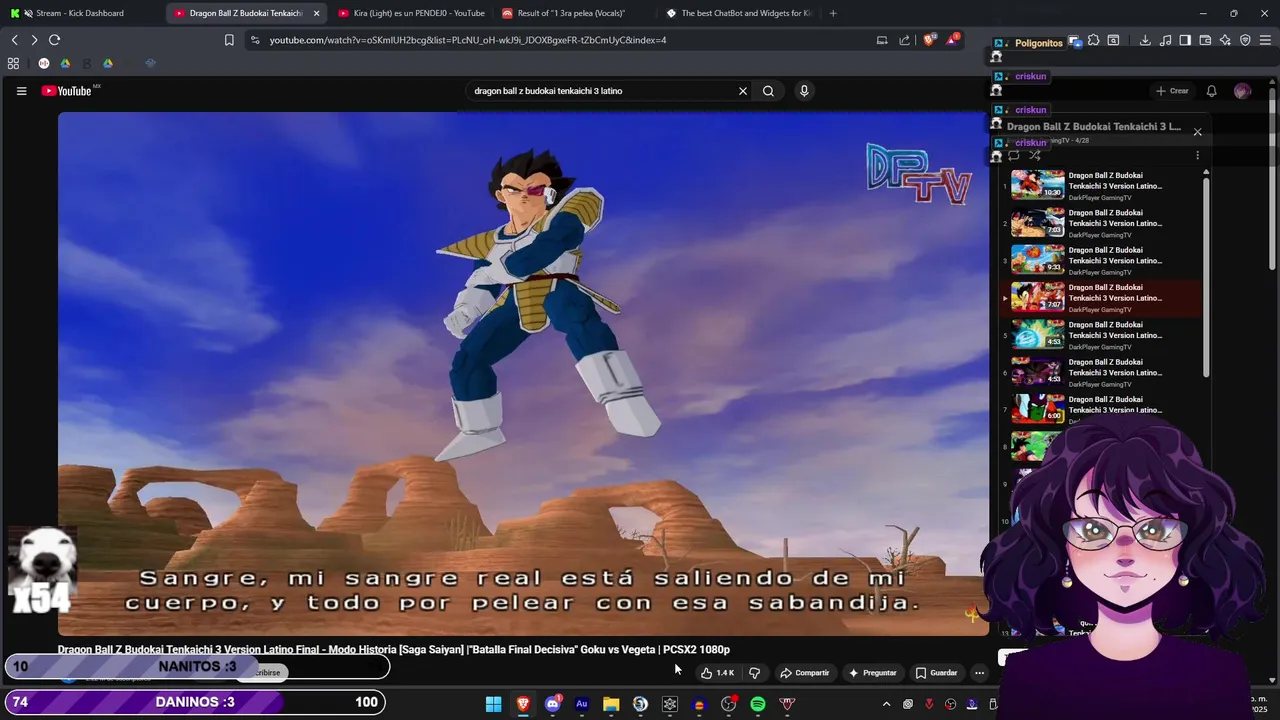The image size is (1280, 720).
Task: Close the playlist panel
Action: tap(1197, 132)
